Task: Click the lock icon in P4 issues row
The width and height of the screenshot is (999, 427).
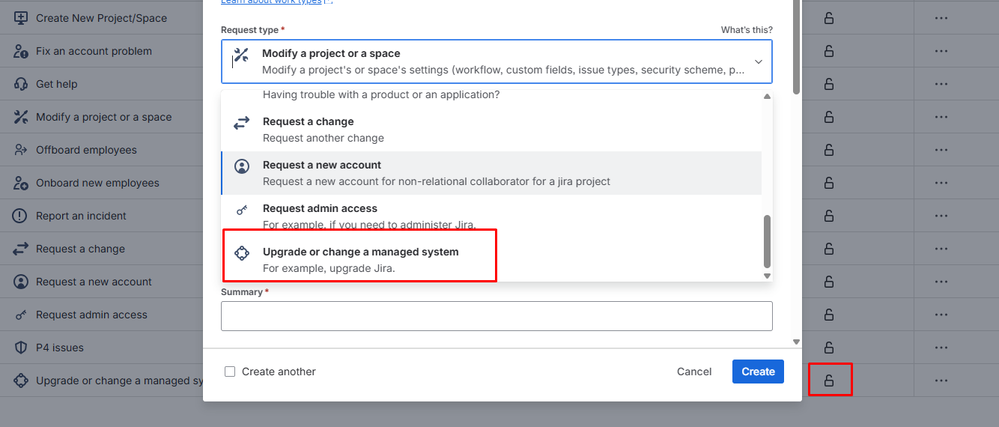Action: pyautogui.click(x=829, y=347)
